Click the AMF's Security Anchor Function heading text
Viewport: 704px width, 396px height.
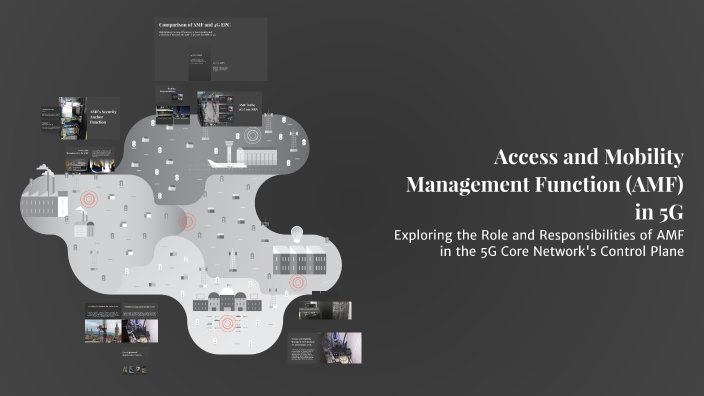coord(103,117)
